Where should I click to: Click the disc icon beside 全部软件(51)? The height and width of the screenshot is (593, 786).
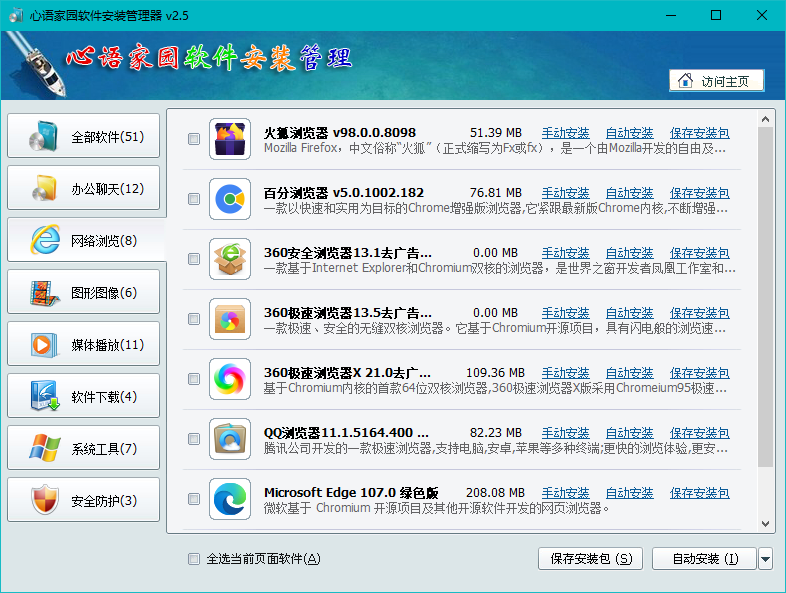[44, 136]
